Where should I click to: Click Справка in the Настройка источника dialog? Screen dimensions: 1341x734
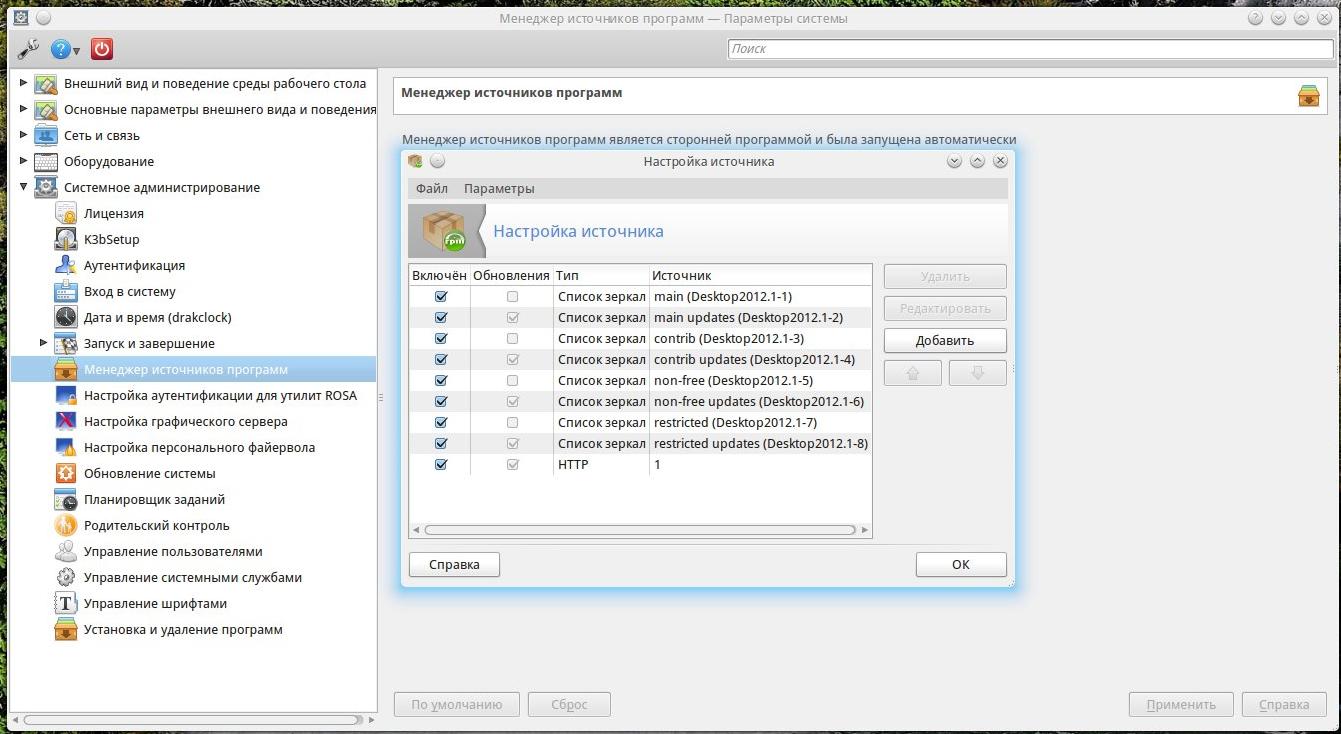click(x=454, y=565)
